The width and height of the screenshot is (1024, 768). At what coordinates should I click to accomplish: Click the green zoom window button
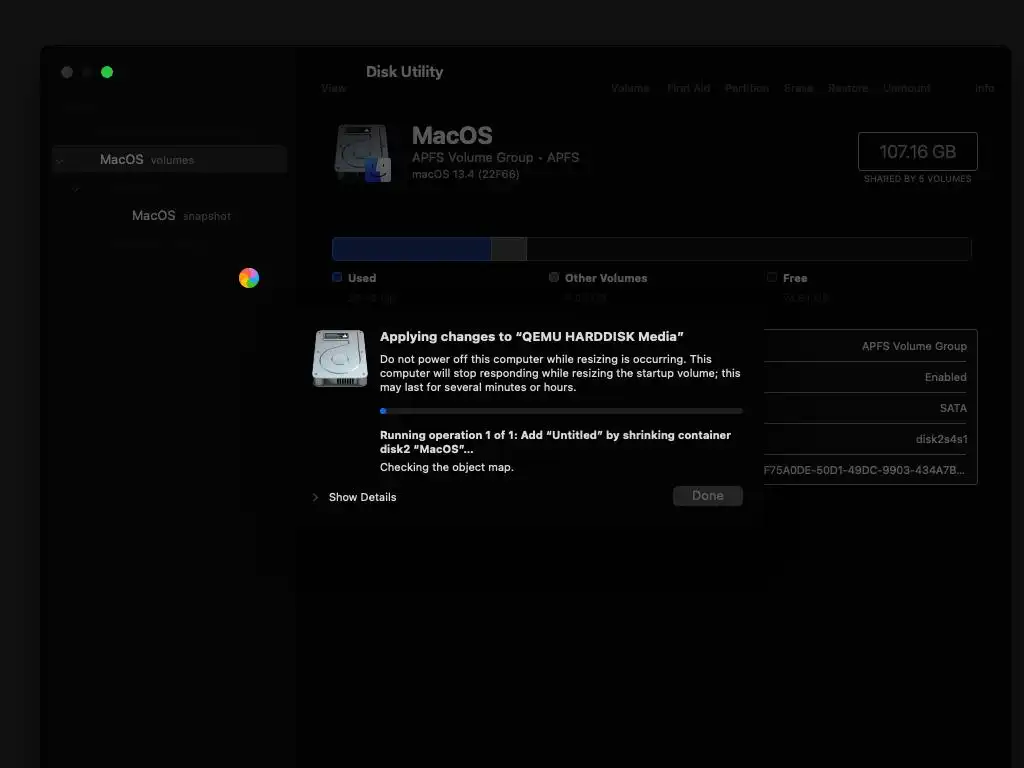pyautogui.click(x=107, y=72)
